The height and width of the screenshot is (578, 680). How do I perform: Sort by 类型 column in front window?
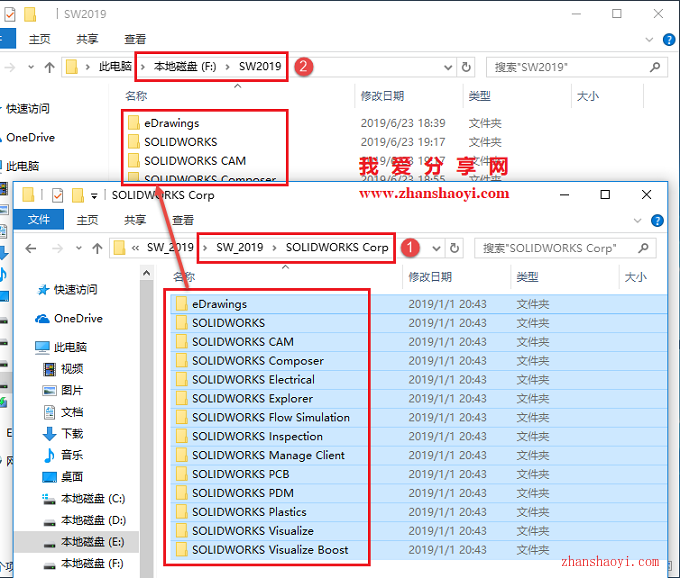(527, 277)
